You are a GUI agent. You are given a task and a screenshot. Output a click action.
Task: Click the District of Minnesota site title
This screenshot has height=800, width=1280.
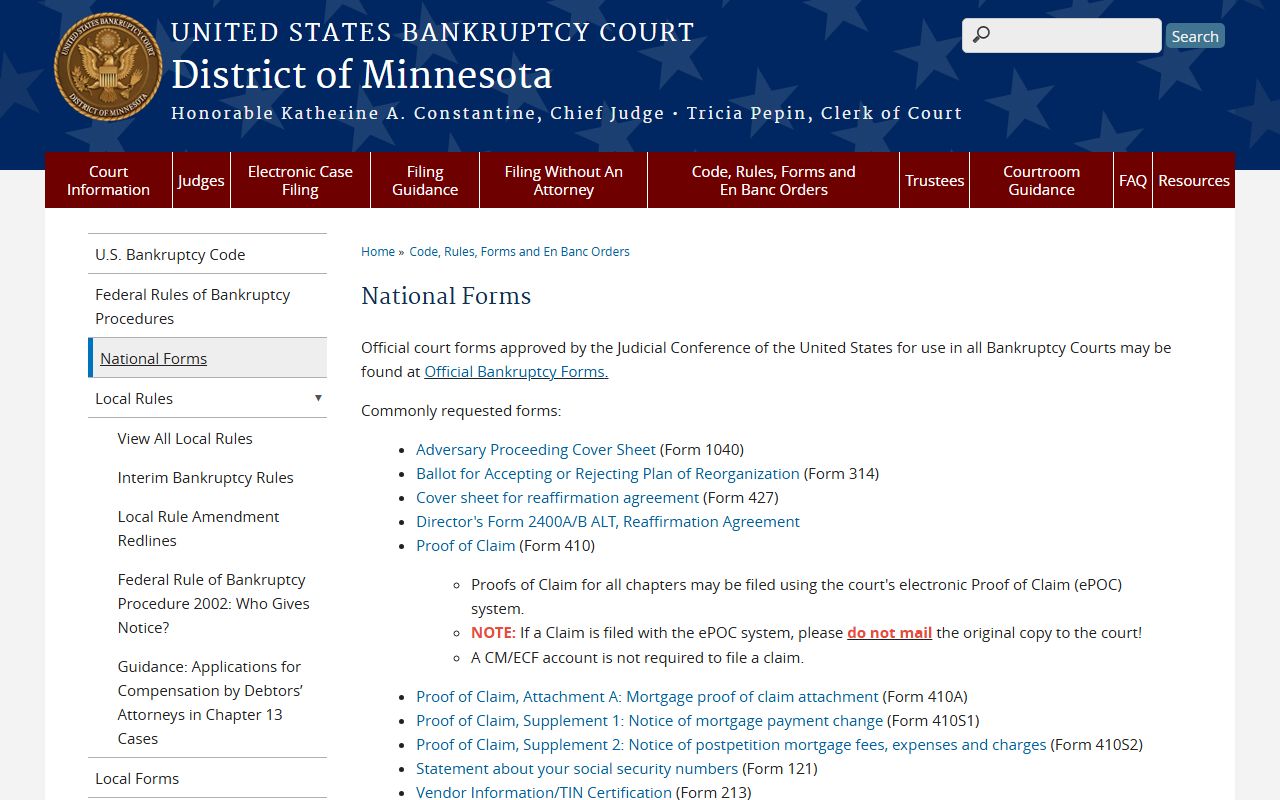tap(361, 75)
